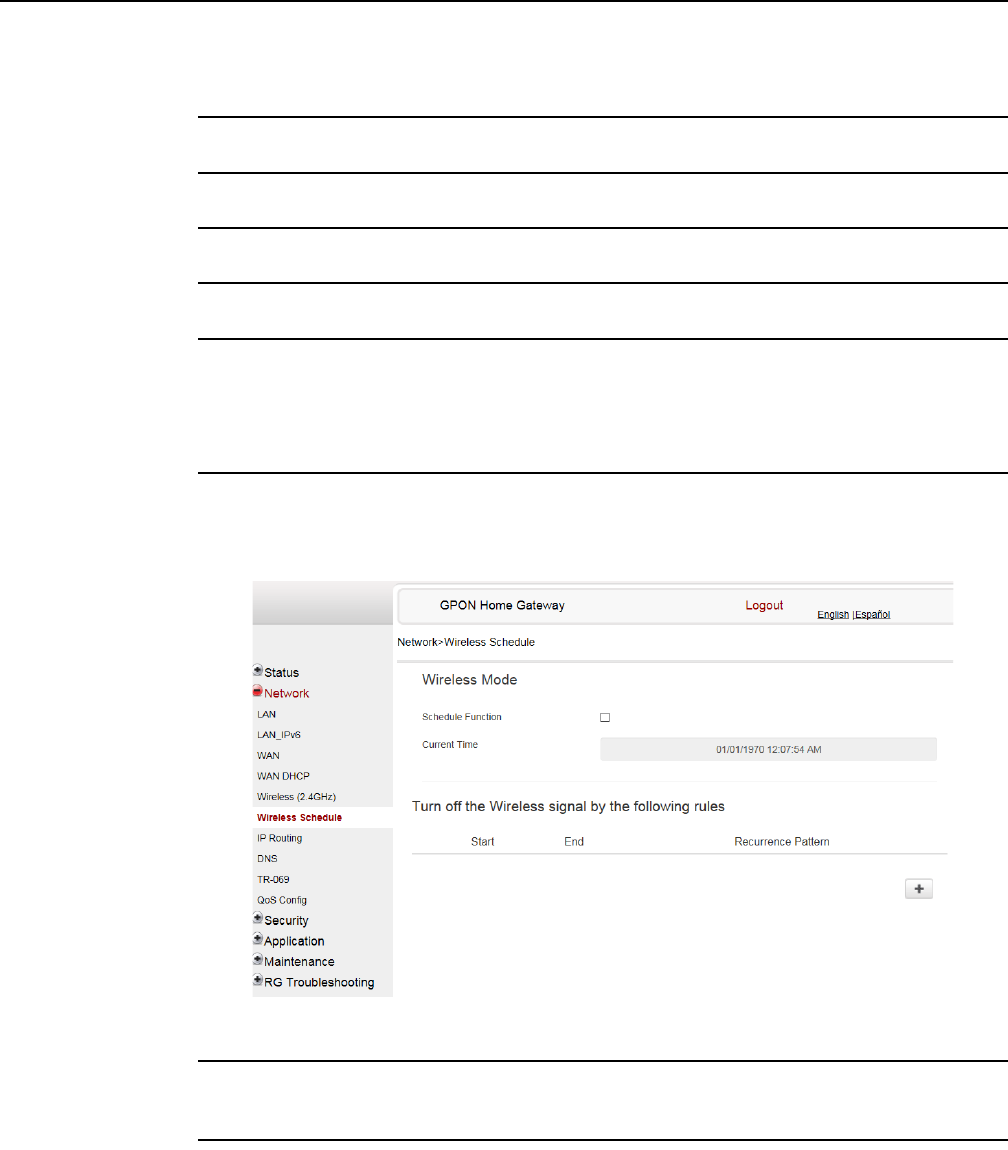Click the Network>Wireless Schedule breadcrumb
The width and height of the screenshot is (1008, 1150).
[x=466, y=642]
